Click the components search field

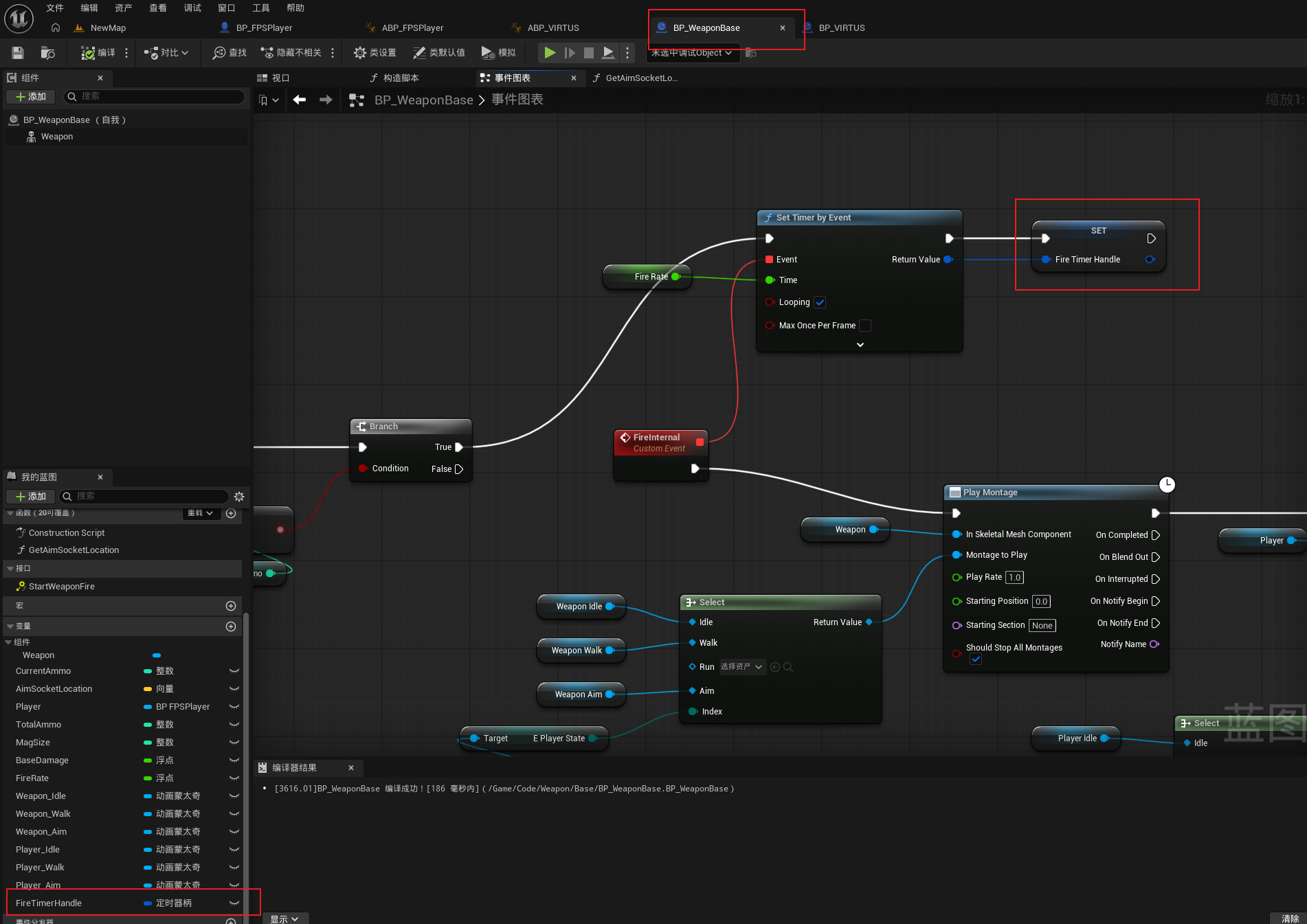(x=155, y=97)
